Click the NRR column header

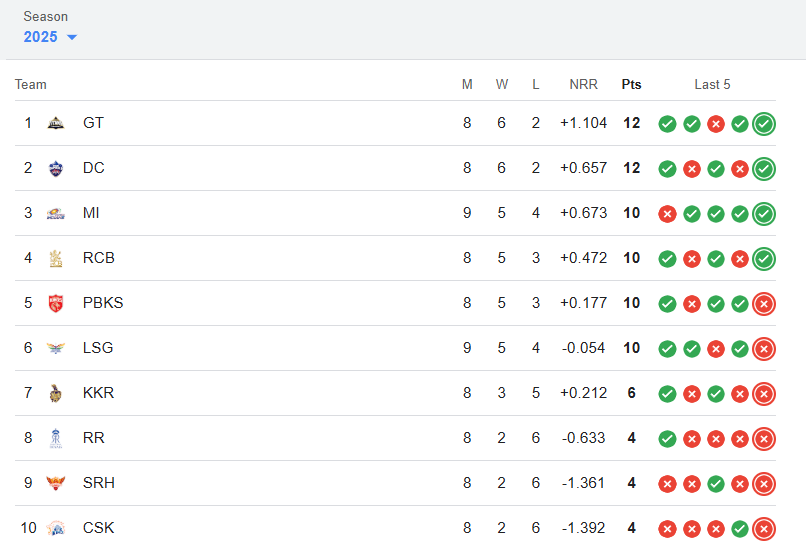click(583, 84)
